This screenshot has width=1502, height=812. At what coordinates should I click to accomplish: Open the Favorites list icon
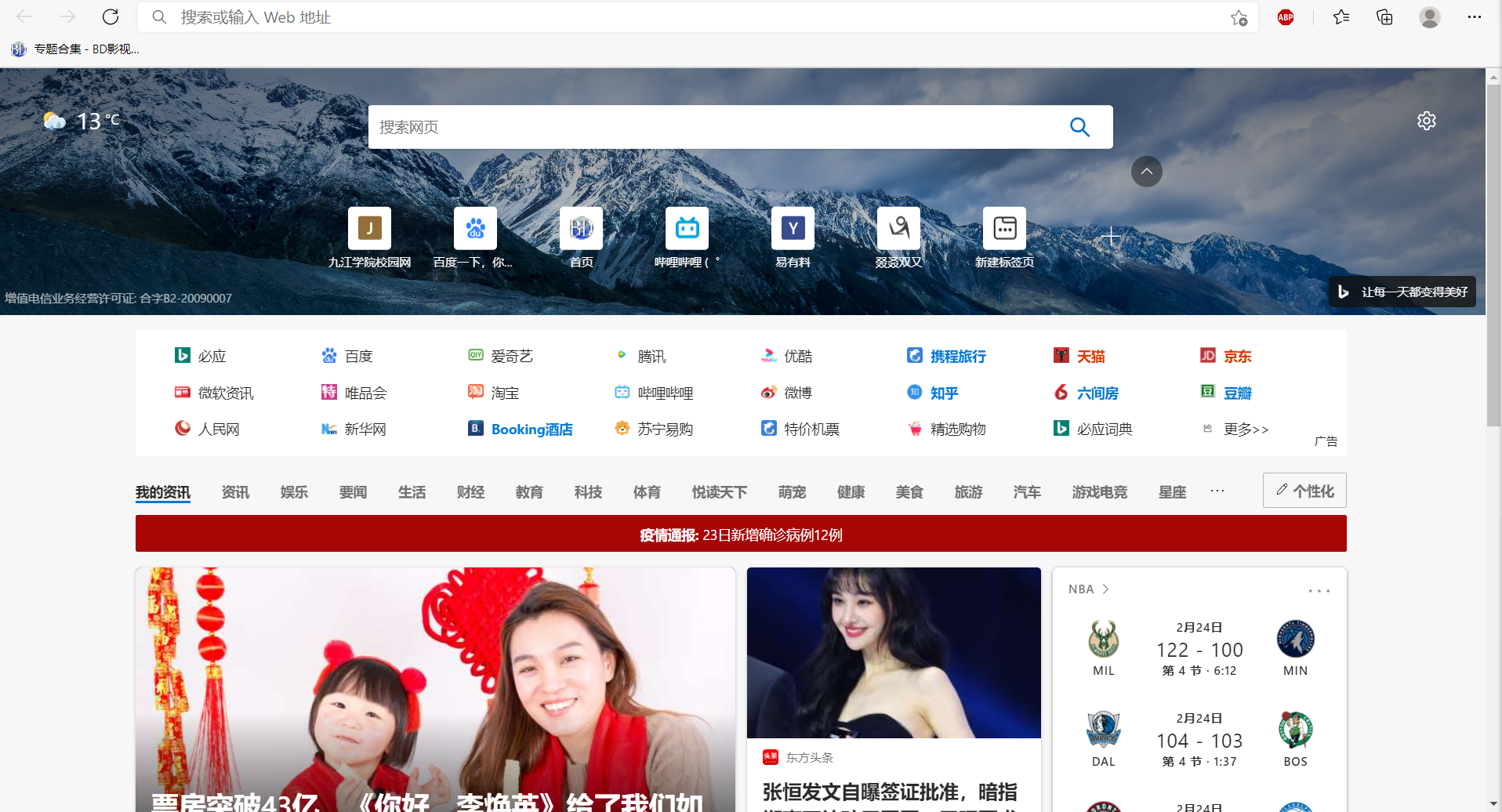1341,17
